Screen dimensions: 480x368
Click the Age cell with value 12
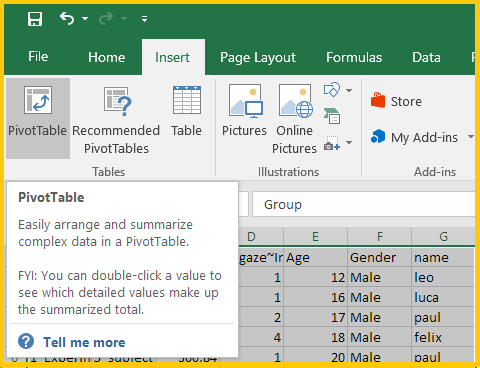point(315,277)
